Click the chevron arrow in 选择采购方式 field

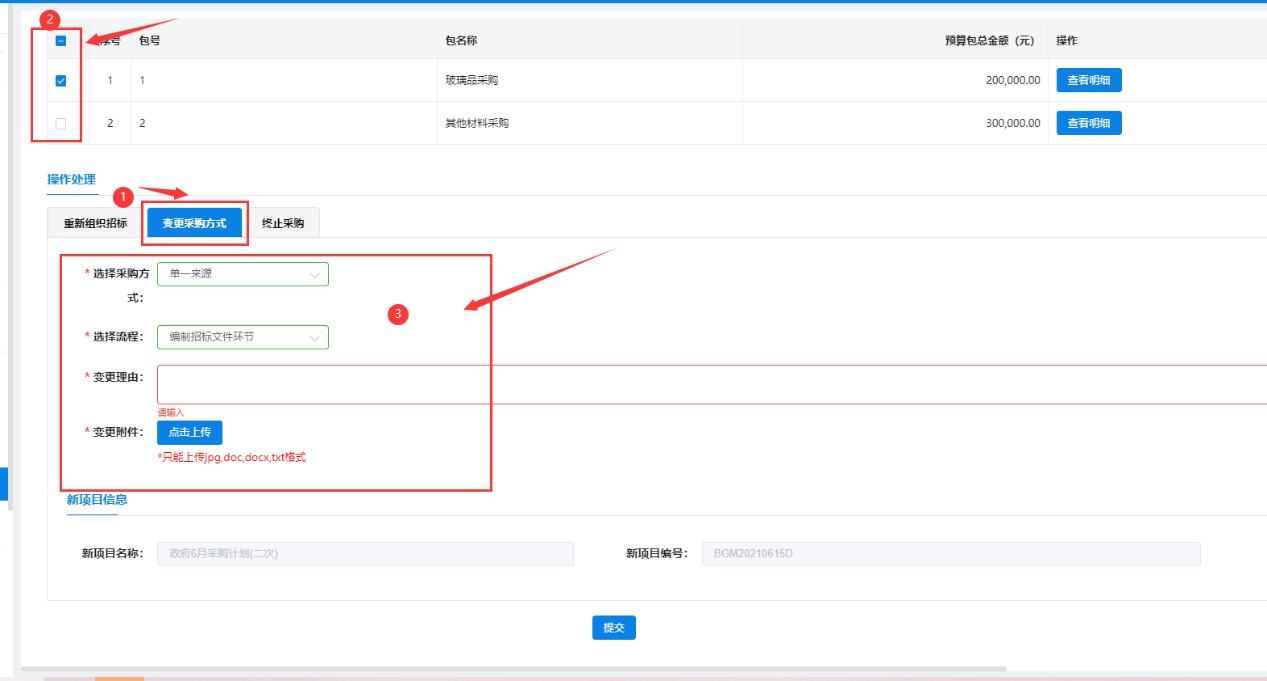point(315,275)
